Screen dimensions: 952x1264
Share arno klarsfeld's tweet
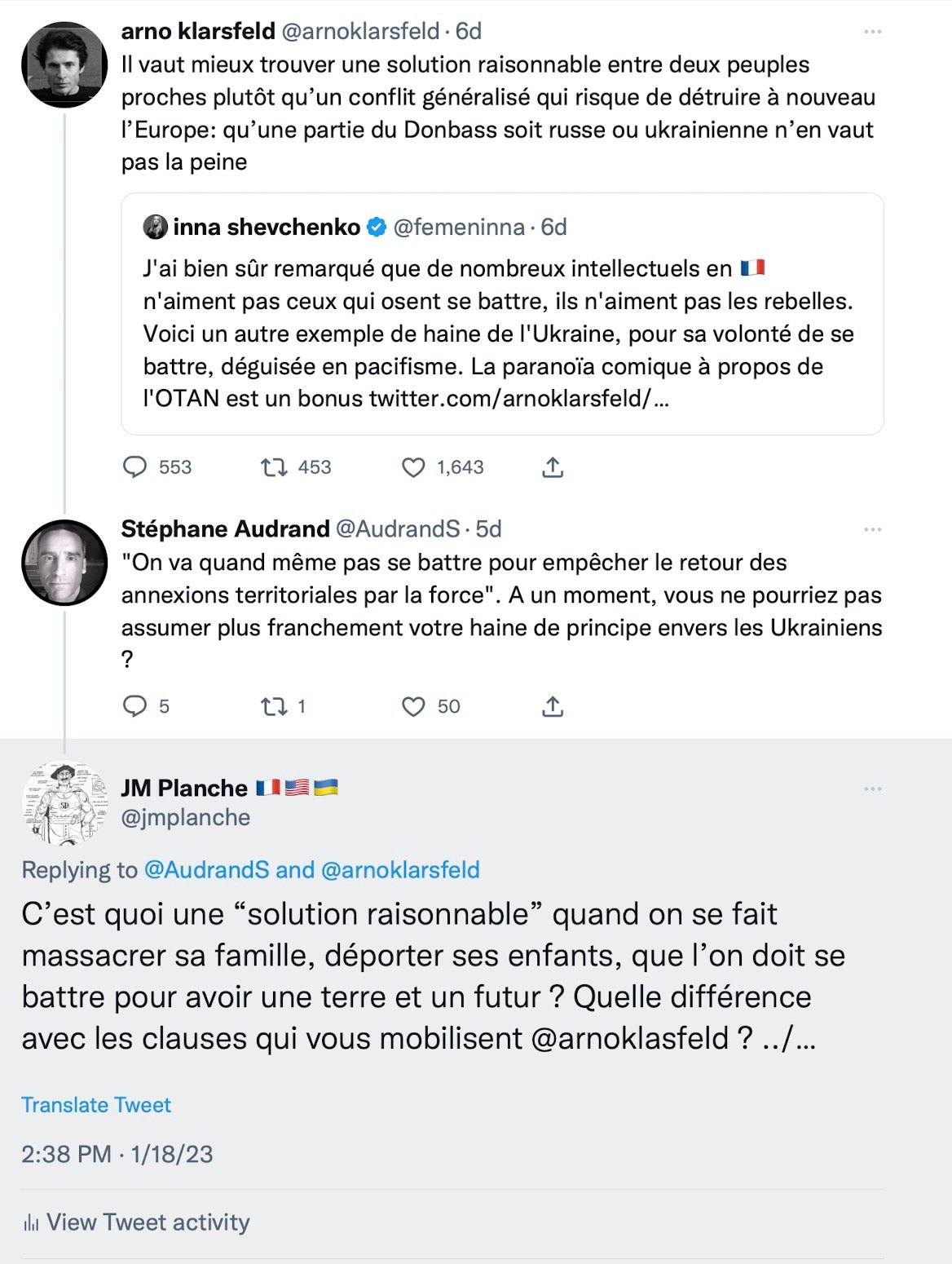tap(553, 467)
